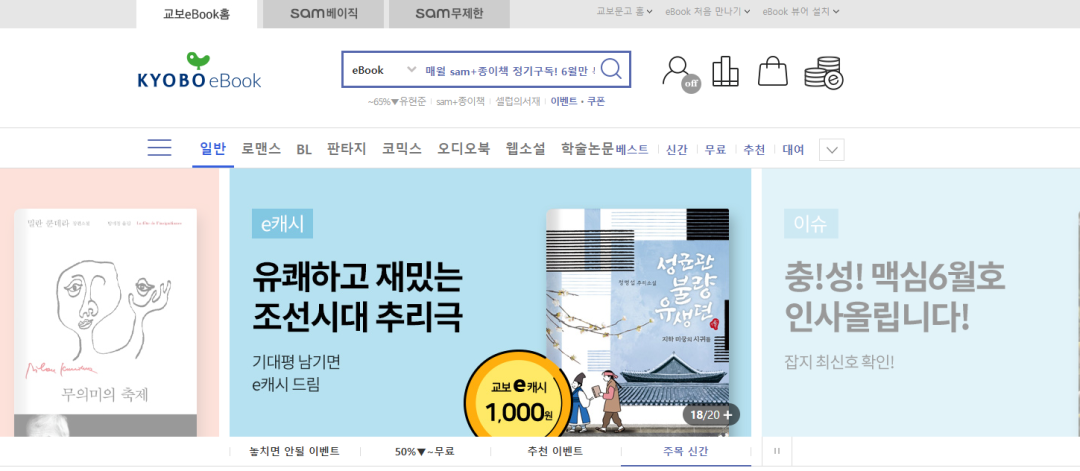The image size is (1080, 471).
Task: Click the 성균관 불량 유생단 book cover
Action: [637, 322]
